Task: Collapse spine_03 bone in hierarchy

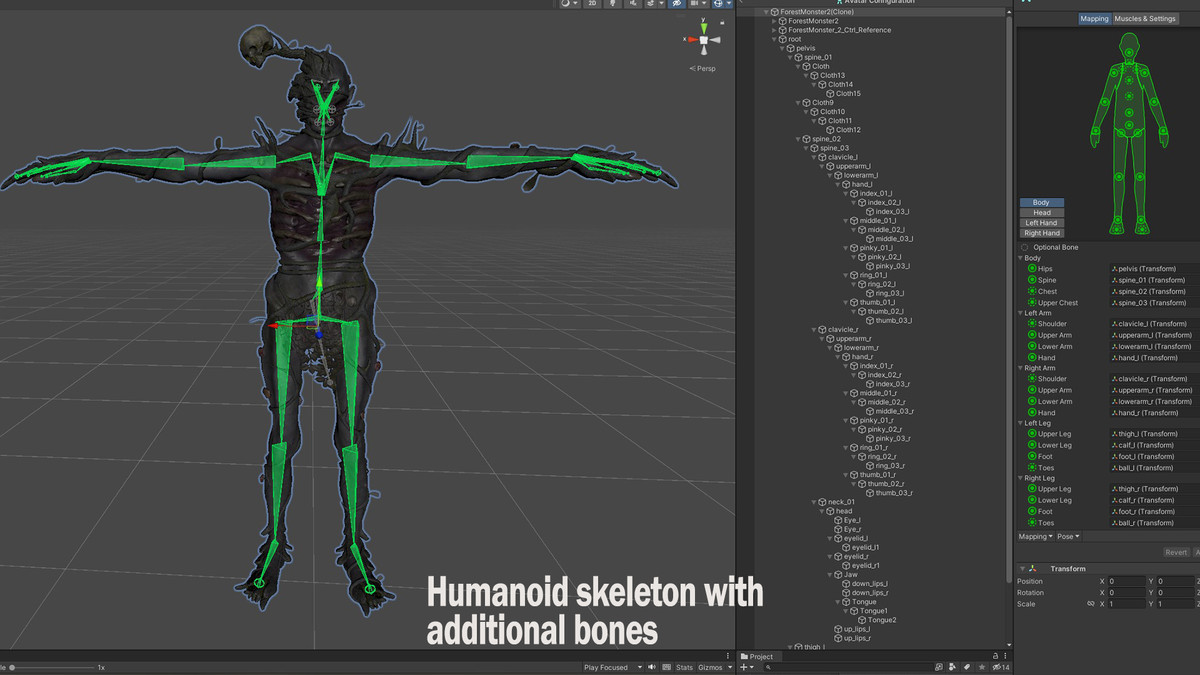Action: tap(808, 148)
